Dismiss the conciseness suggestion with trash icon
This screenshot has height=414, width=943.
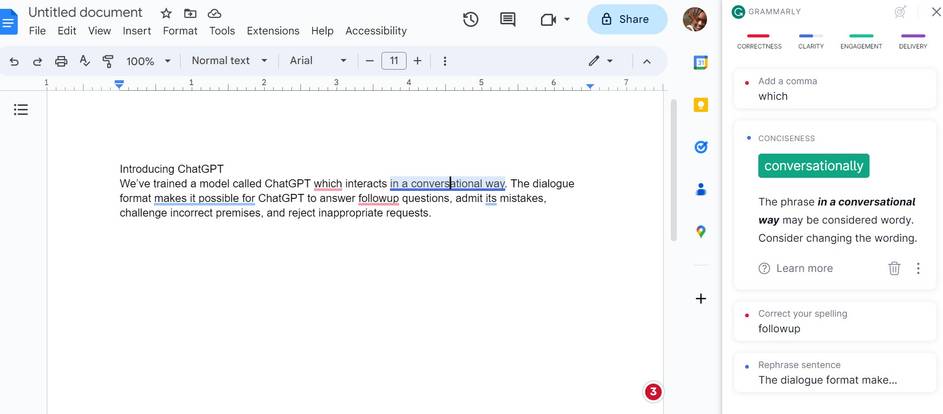(x=894, y=268)
